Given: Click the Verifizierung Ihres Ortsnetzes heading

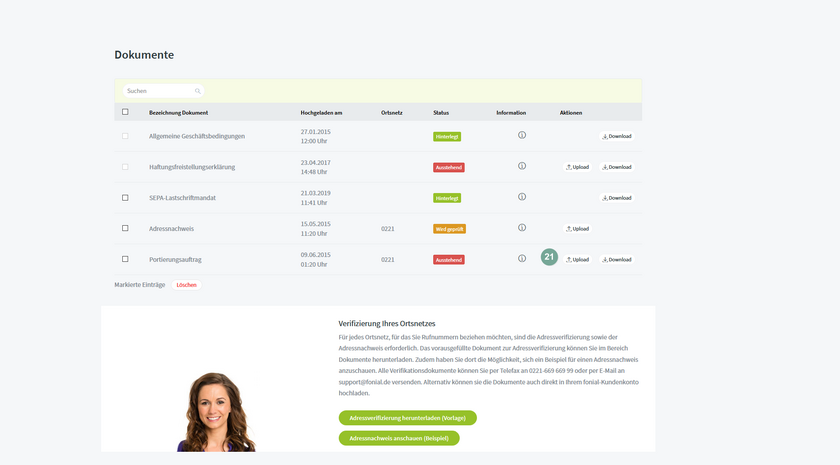Looking at the screenshot, I should point(387,324).
